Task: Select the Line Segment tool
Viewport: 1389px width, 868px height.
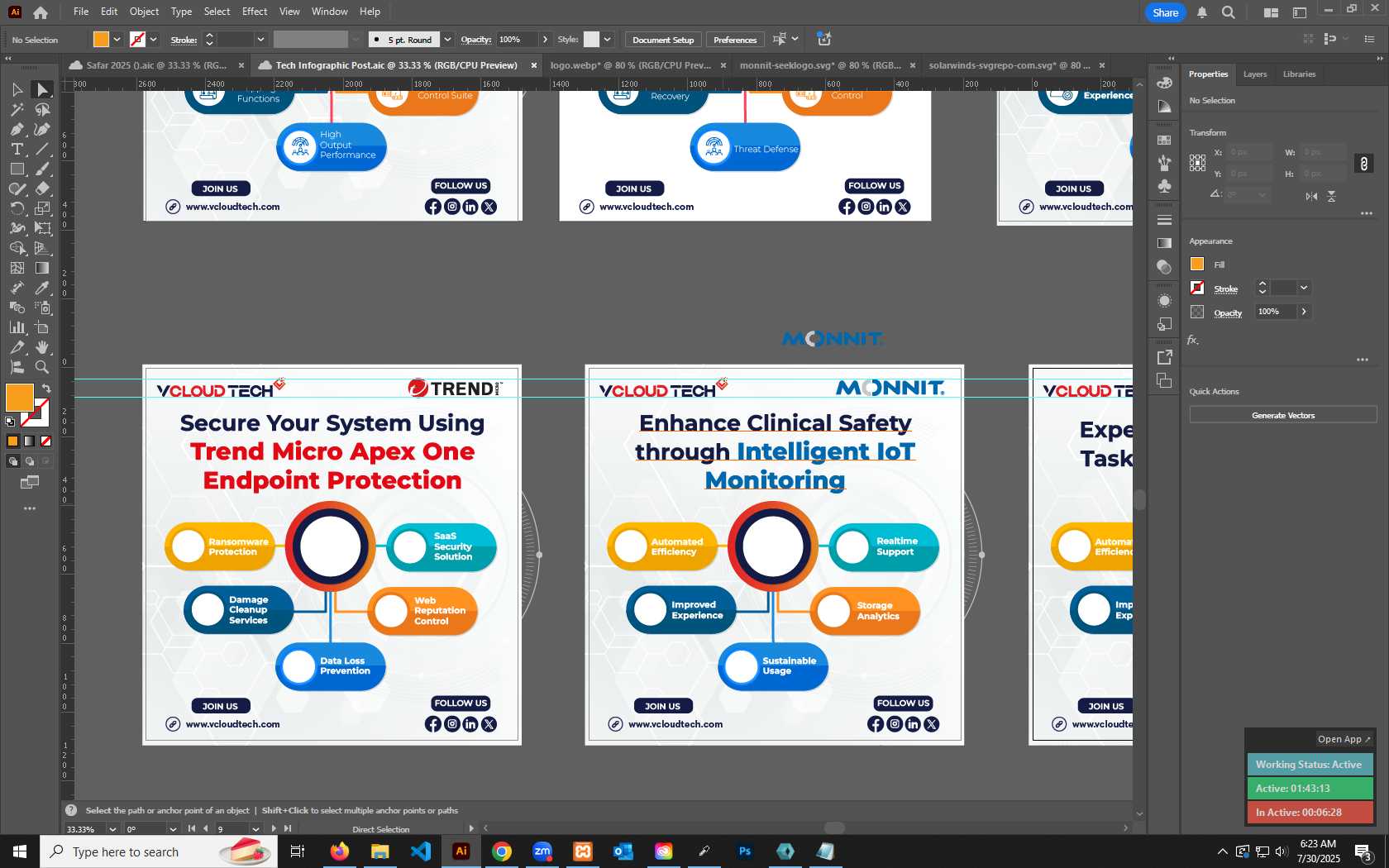Action: 42,149
